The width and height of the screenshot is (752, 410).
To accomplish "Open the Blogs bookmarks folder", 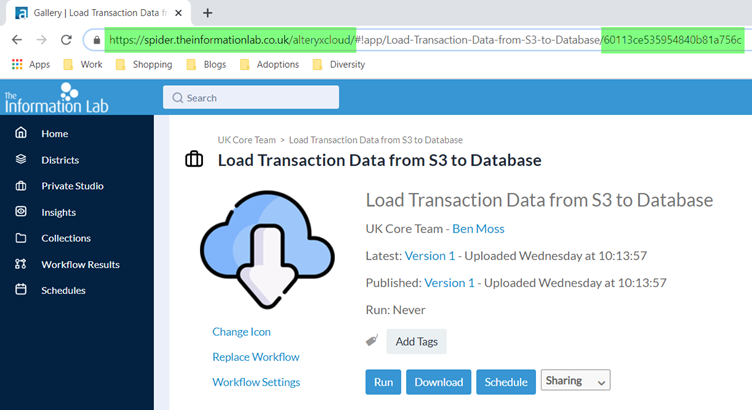I will click(x=206, y=64).
